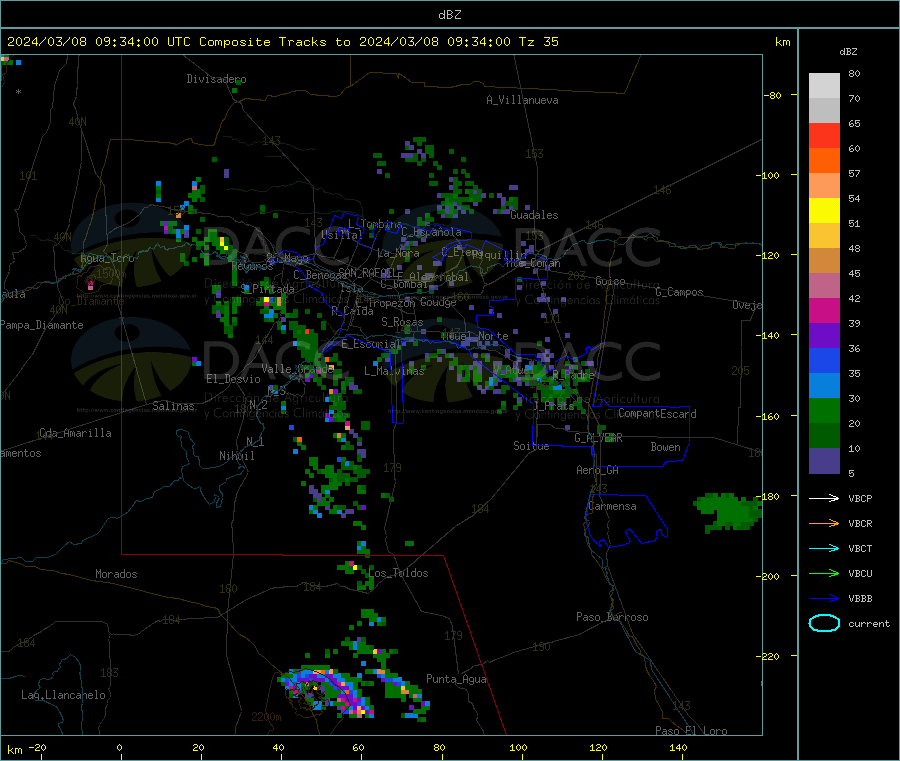Click the white VBCP arrow legend icon
900x761 pixels.
(824, 498)
